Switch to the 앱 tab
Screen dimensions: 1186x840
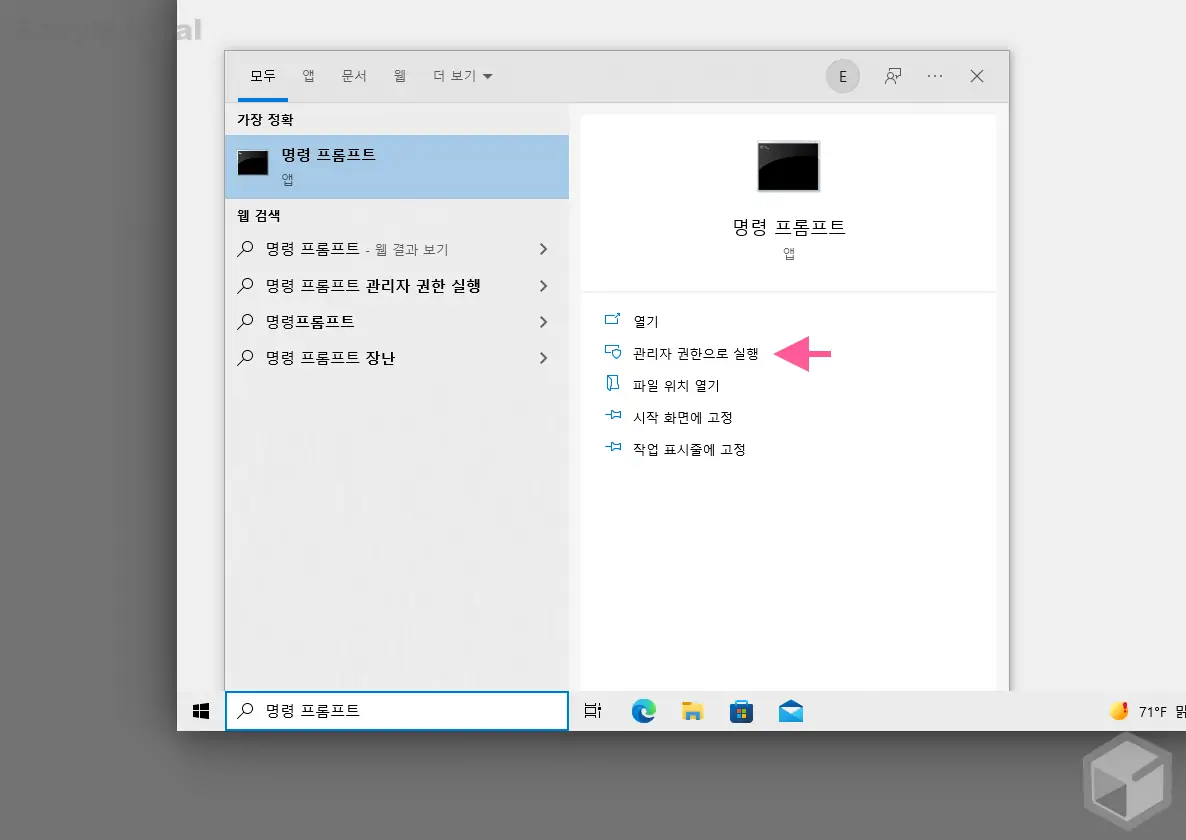(x=308, y=75)
